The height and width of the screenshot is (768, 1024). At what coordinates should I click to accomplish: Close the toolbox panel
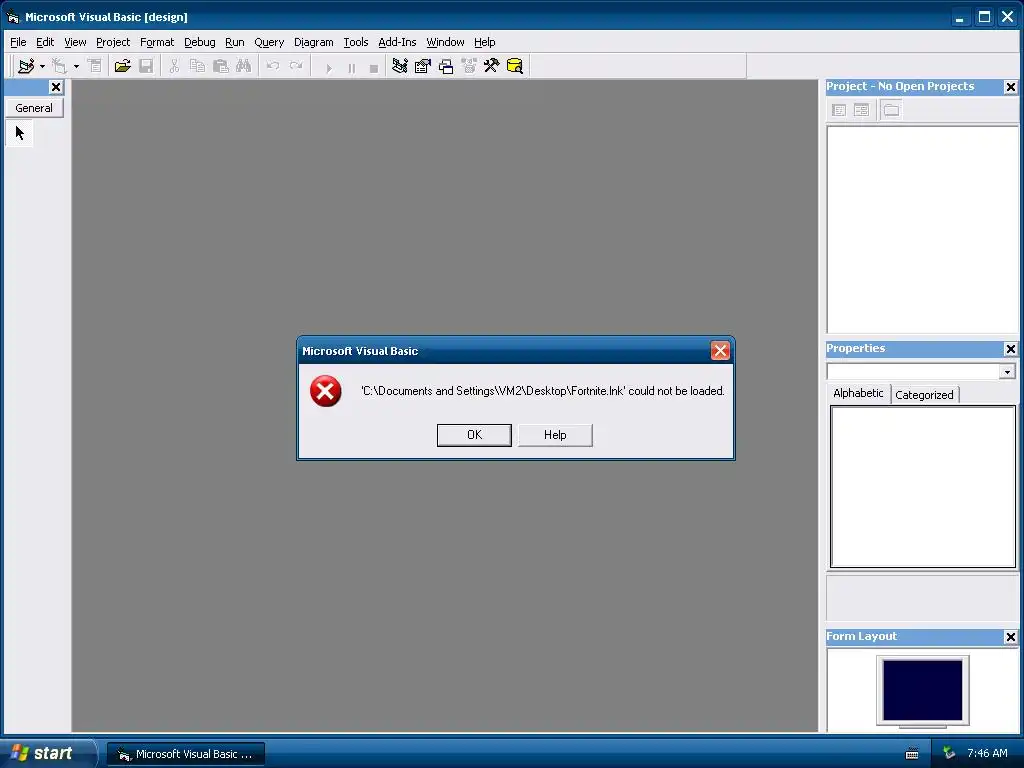click(56, 87)
